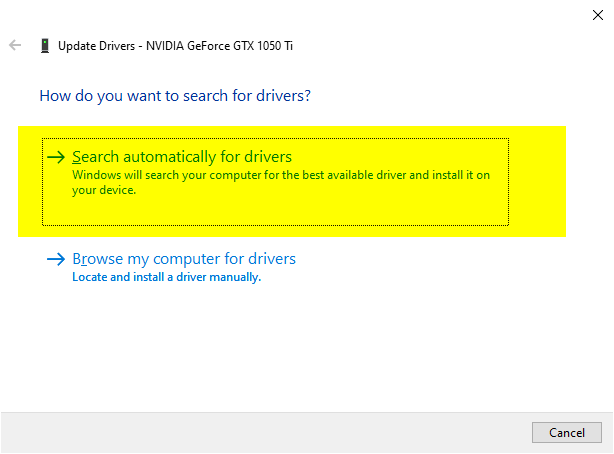614x454 pixels.
Task: Click the graphics card device icon
Action: [45, 45]
